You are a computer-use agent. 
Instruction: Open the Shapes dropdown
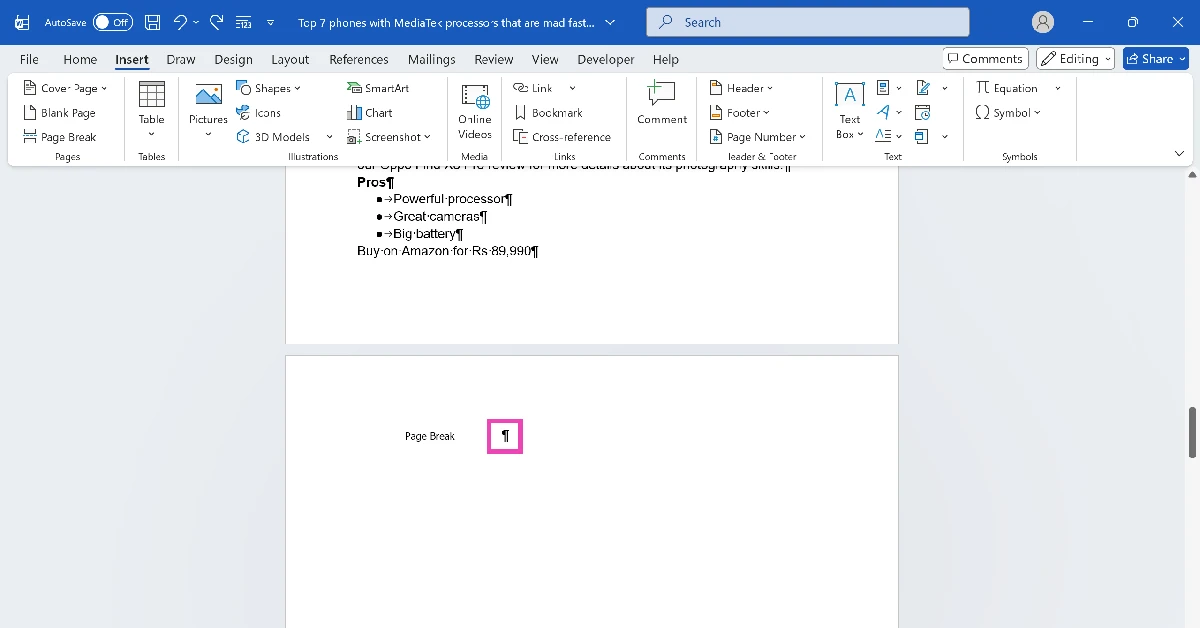(x=268, y=87)
